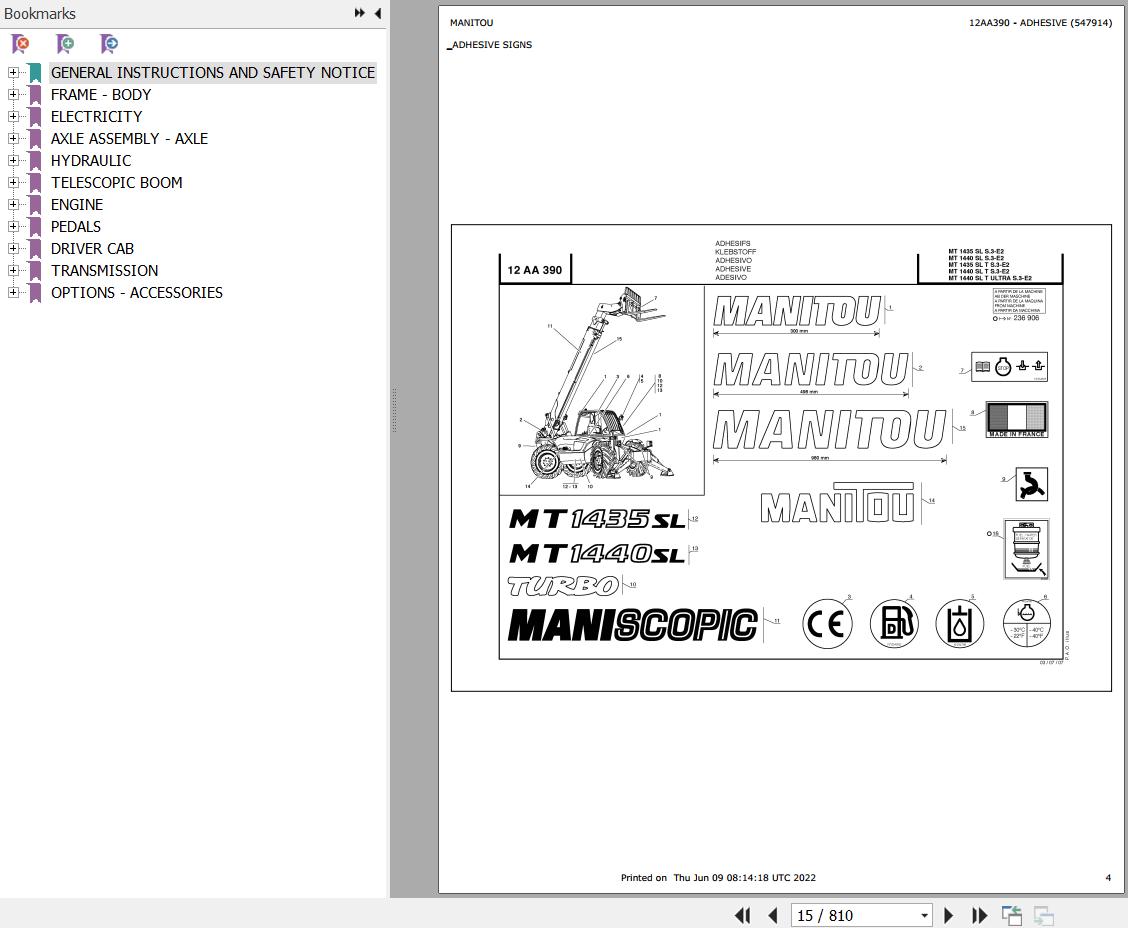Click the bookmark properties arrow icon
Screen dimensions: 1128x928
click(x=109, y=44)
